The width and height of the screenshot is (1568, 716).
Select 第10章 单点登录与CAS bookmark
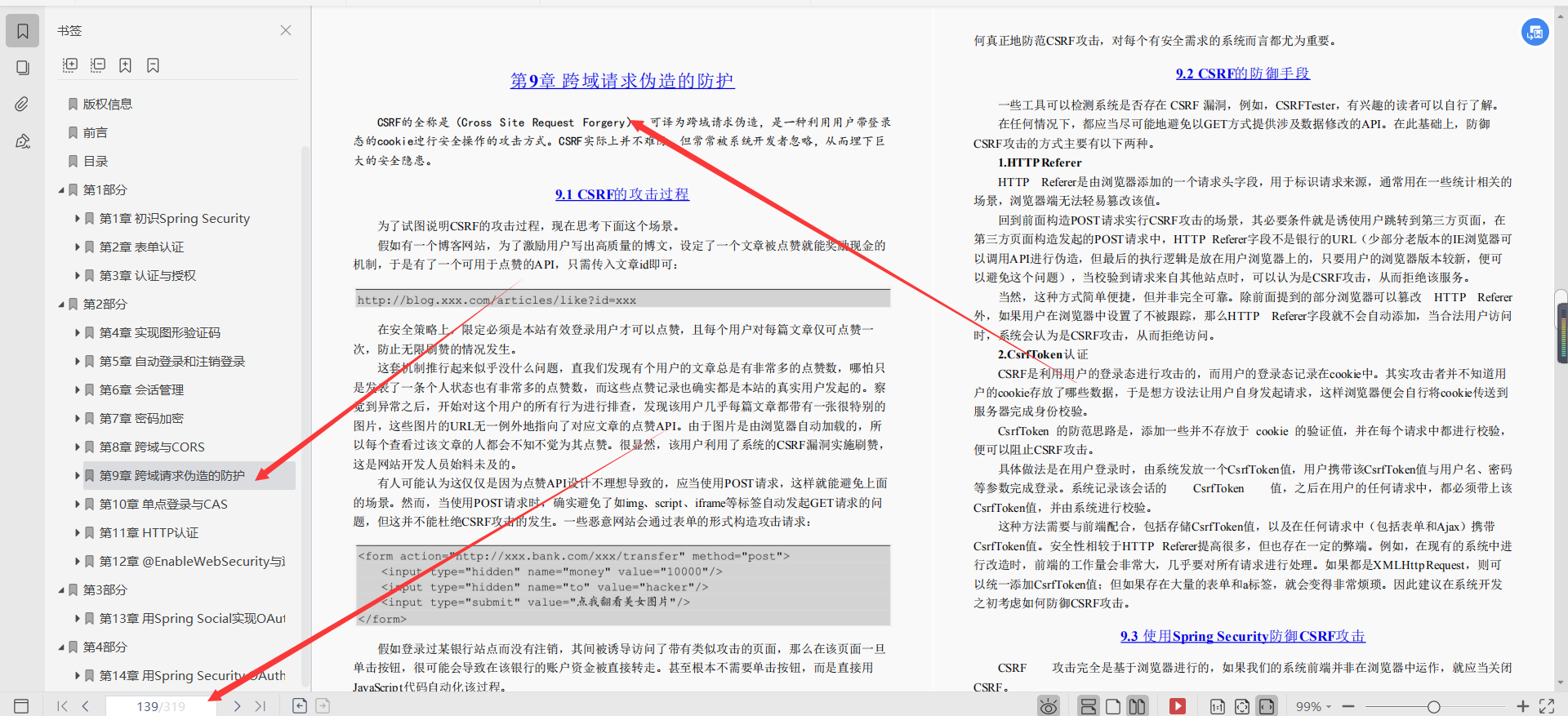pyautogui.click(x=163, y=504)
